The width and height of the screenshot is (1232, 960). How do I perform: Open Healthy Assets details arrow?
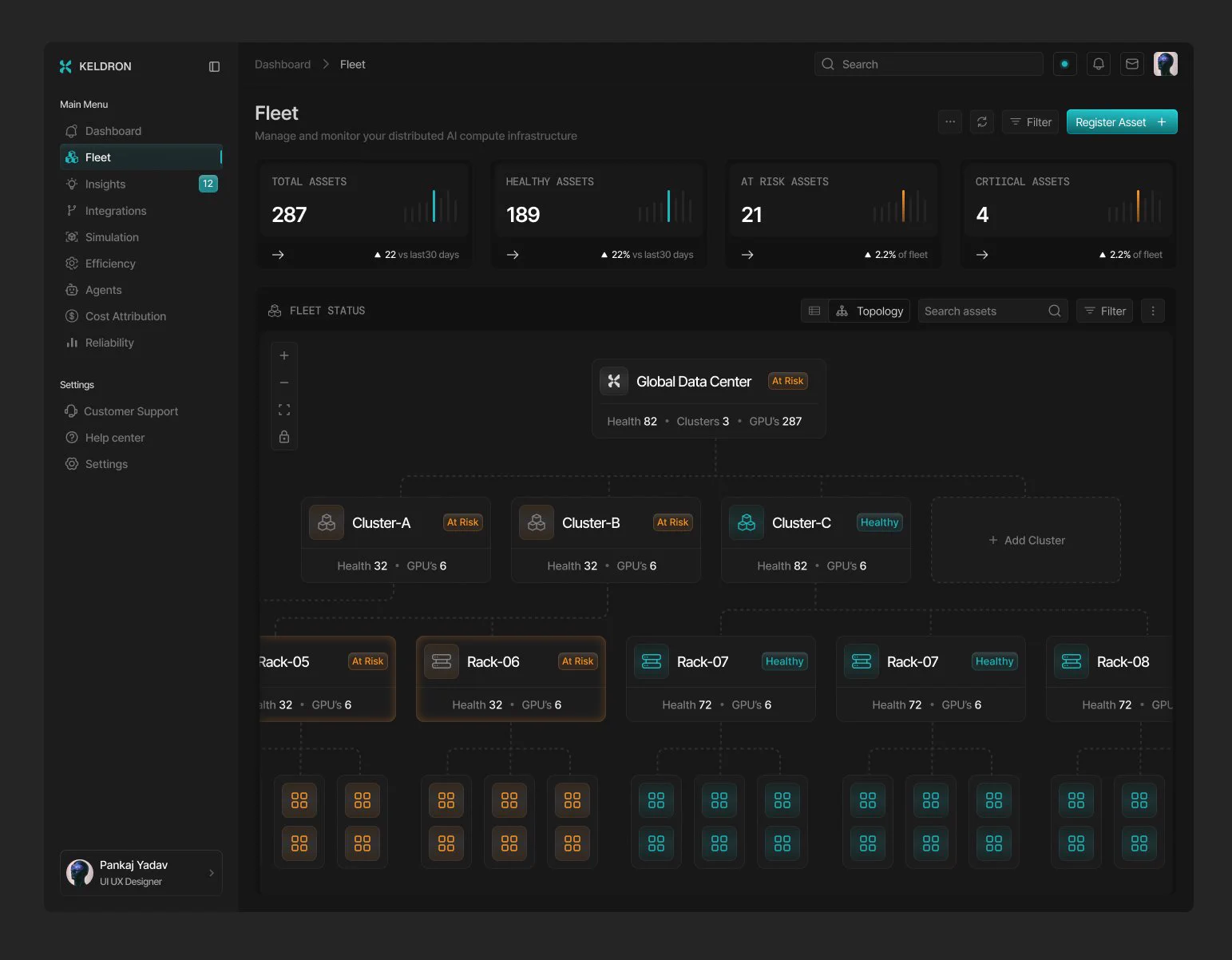click(x=513, y=255)
